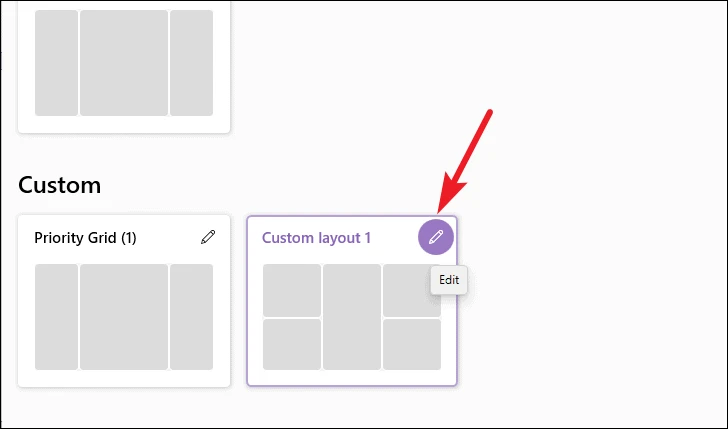Click the Edit tooltip label
The height and width of the screenshot is (429, 728).
(449, 280)
